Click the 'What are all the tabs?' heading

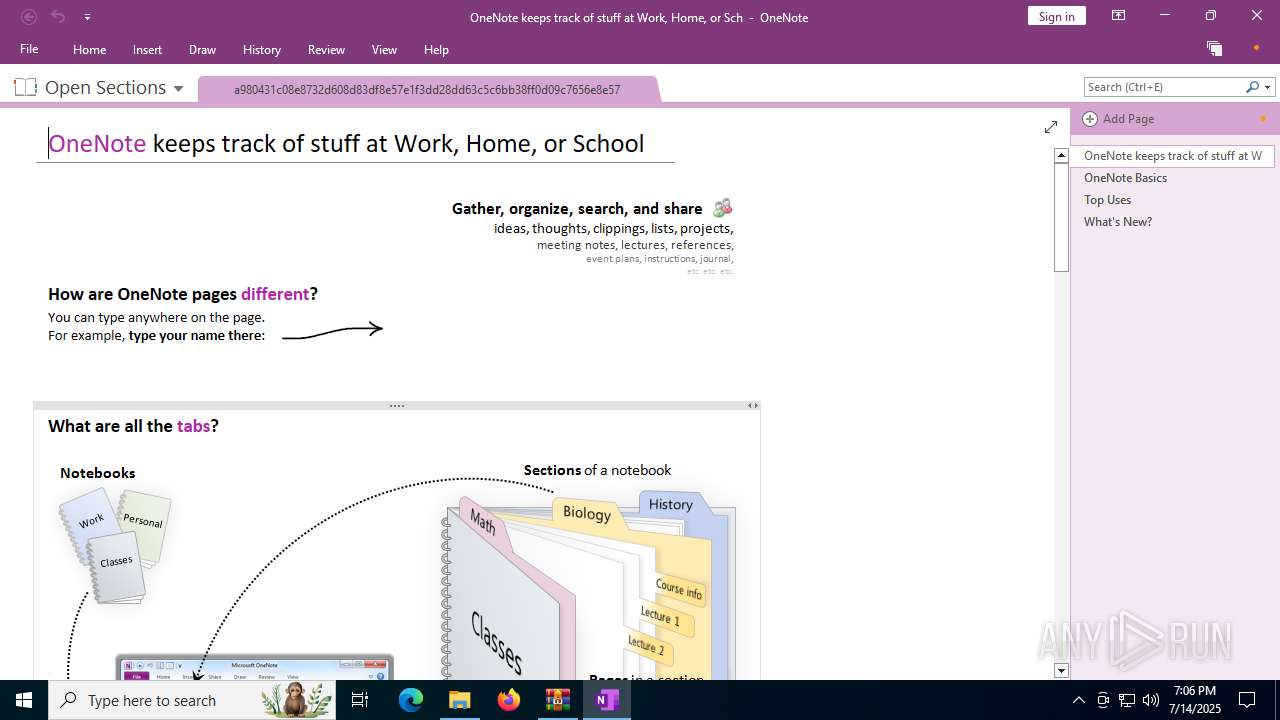pyautogui.click(x=133, y=426)
